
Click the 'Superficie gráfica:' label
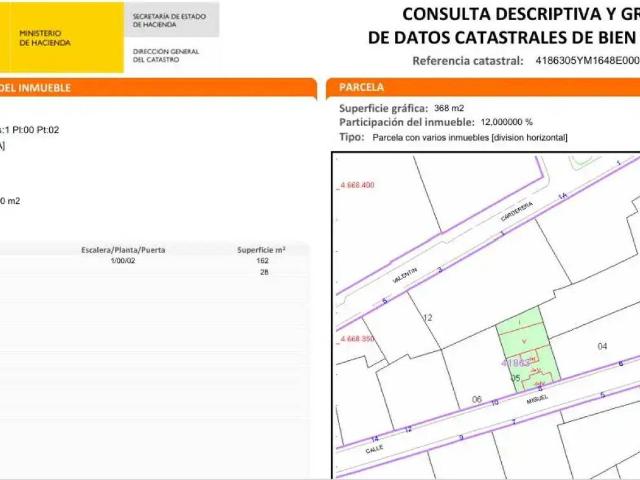[384, 109]
